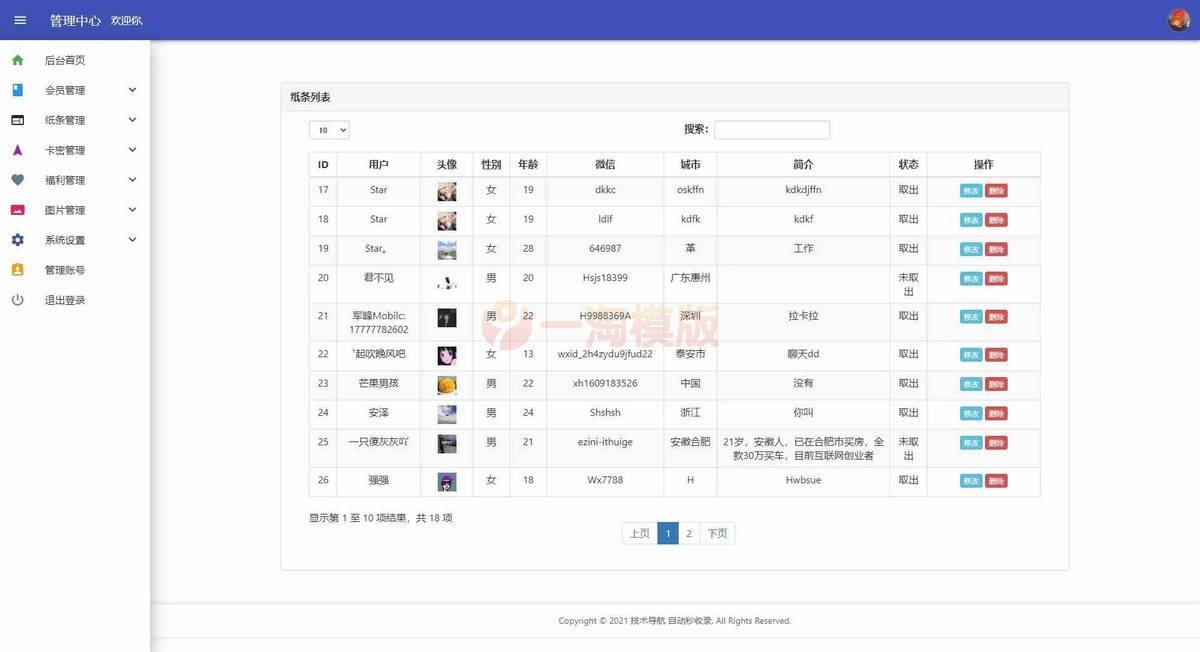1200x652 pixels.
Task: Click the hamburger menu icon top left
Action: coord(20,19)
